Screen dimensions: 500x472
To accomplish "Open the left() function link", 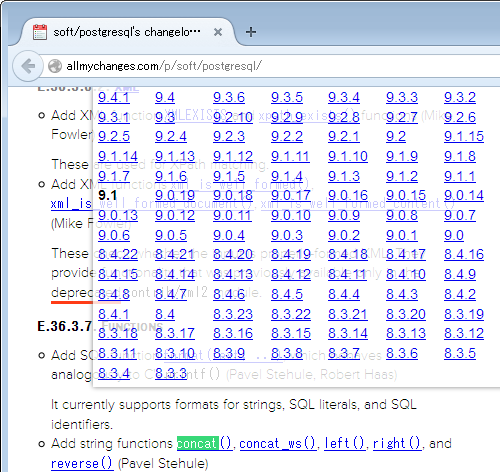I will 345,444.
